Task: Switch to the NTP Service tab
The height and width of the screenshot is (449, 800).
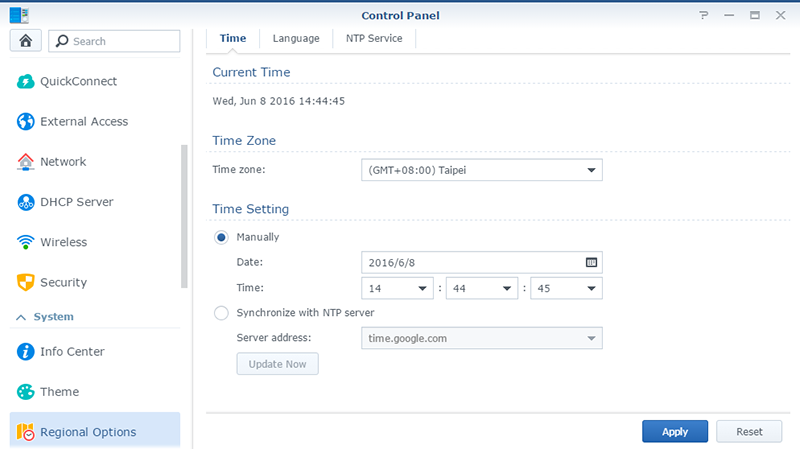Action: pos(367,38)
